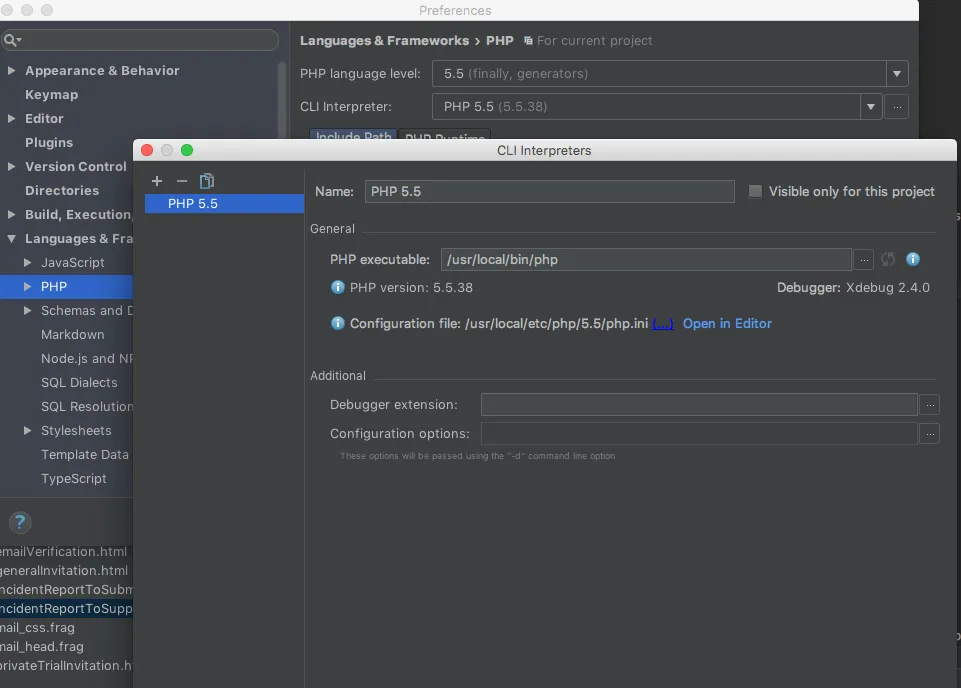This screenshot has height=688, width=961.
Task: Toggle Visible only for this project
Action: click(756, 191)
